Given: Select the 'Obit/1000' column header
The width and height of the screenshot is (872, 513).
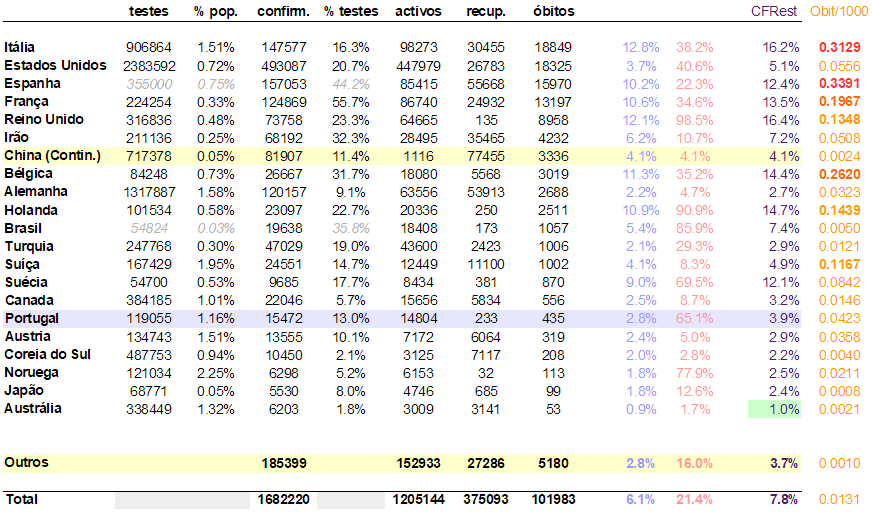Looking at the screenshot, I should 838,11.
